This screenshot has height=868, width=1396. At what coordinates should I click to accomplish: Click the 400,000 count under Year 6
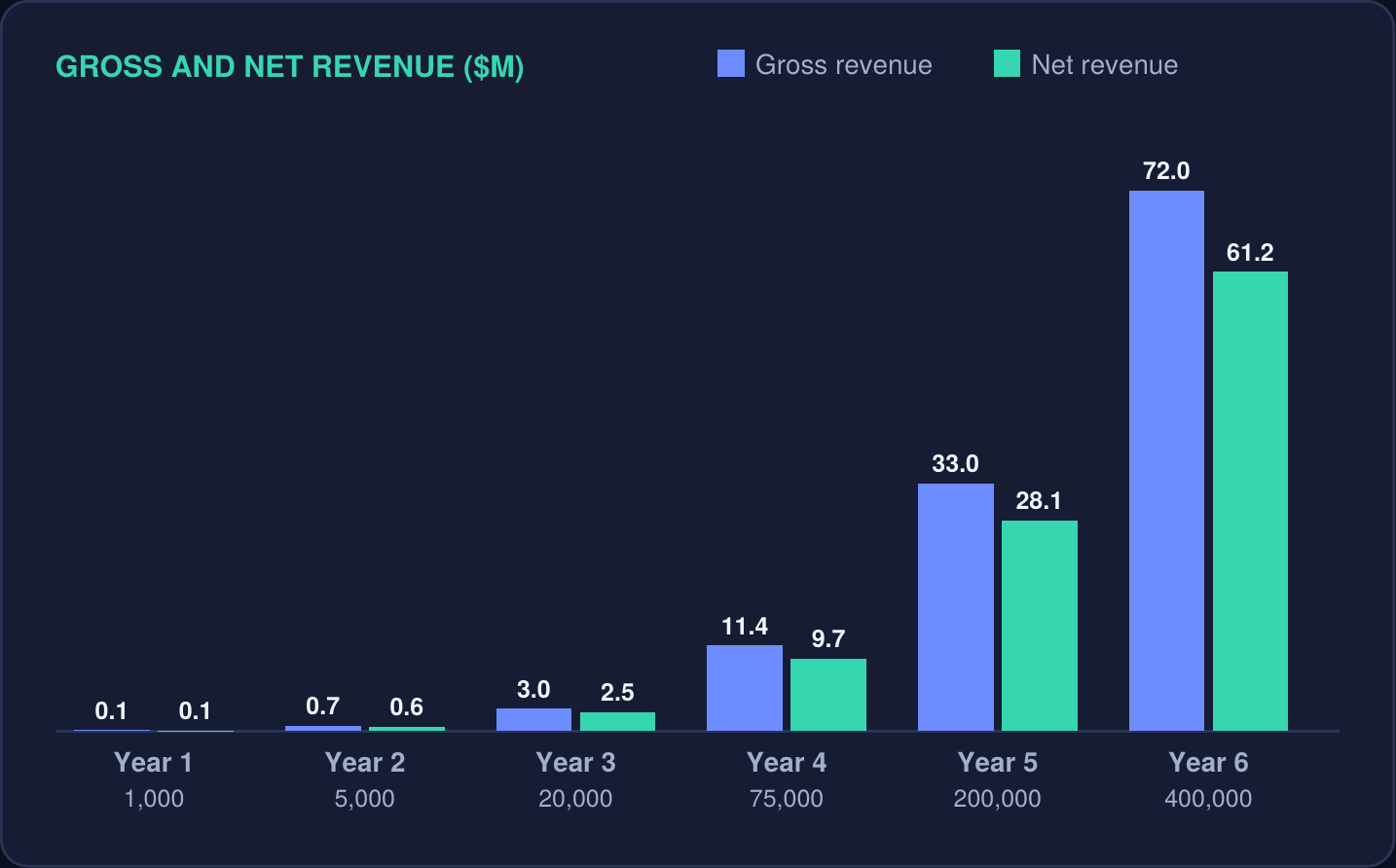pos(1208,799)
